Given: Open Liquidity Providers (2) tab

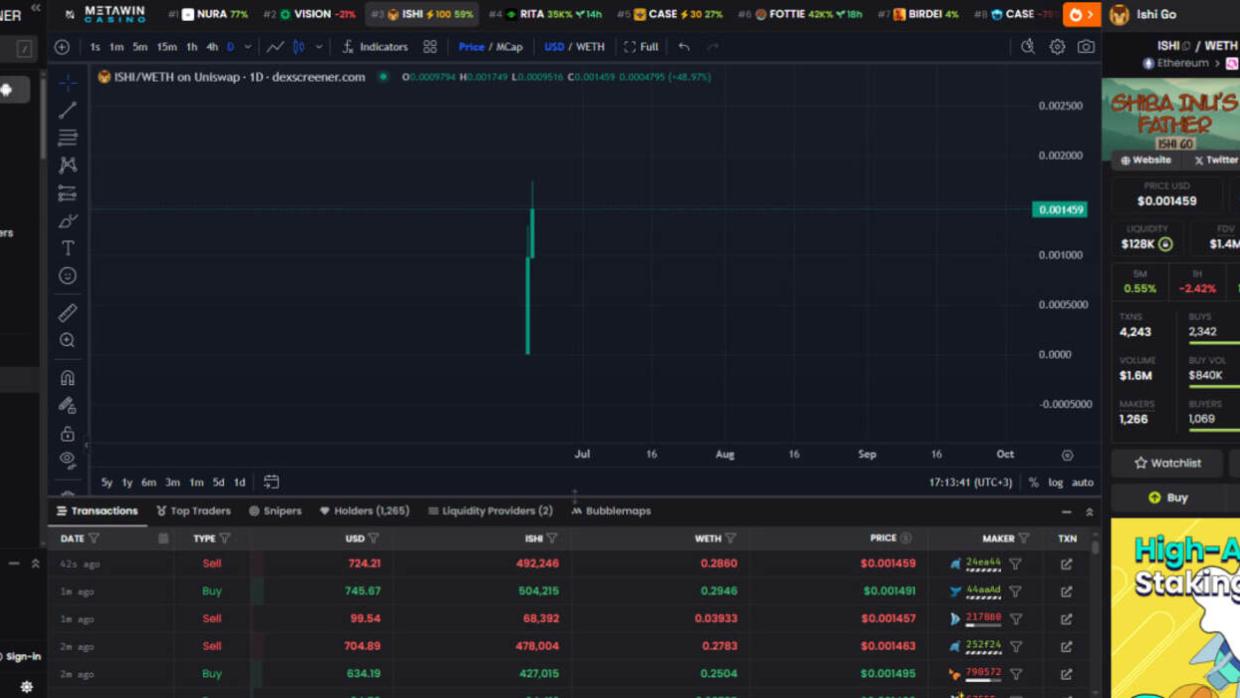Looking at the screenshot, I should tap(490, 511).
